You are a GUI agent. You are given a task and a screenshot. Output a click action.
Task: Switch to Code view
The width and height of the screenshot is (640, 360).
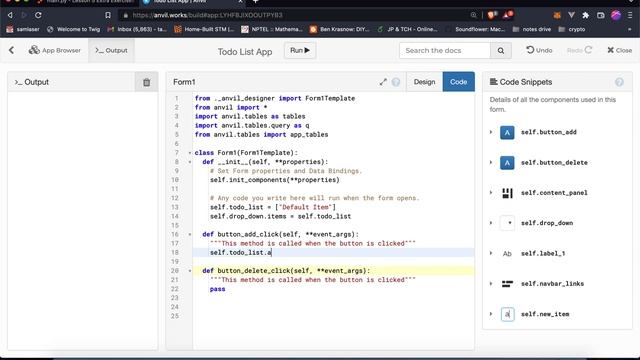[x=458, y=82]
